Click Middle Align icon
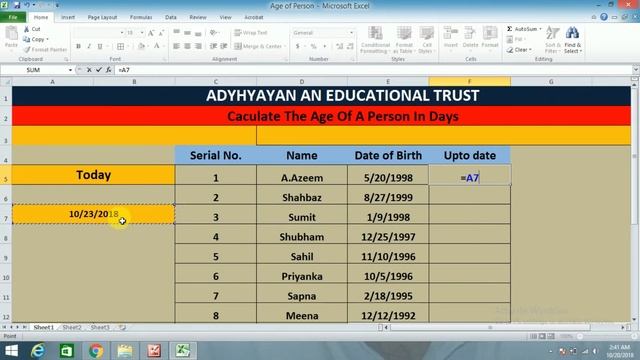This screenshot has width=640, height=360. pyautogui.click(x=187, y=32)
